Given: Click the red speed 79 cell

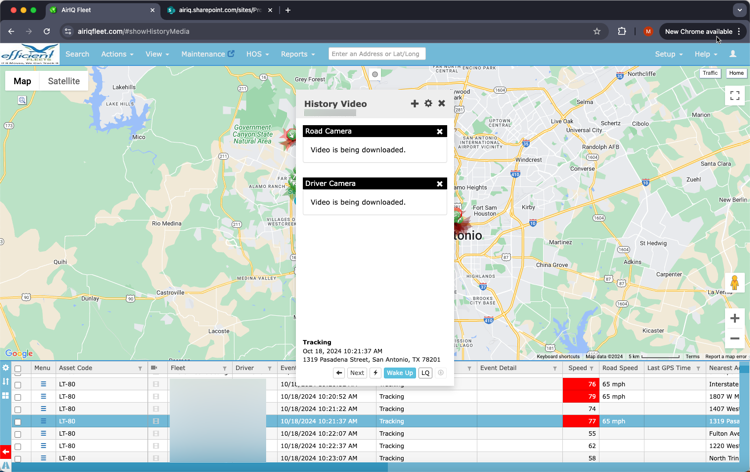Looking at the screenshot, I should pyautogui.click(x=581, y=396).
